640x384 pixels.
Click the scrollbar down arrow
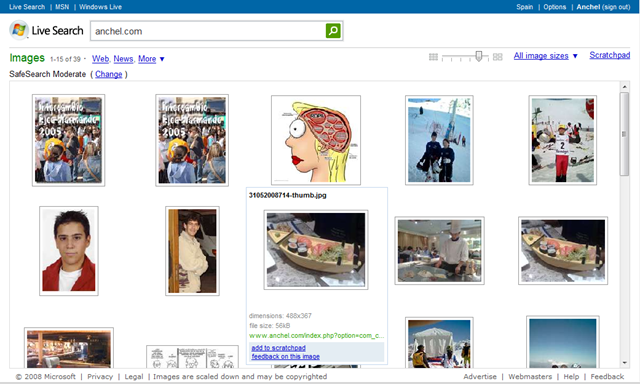(x=624, y=363)
